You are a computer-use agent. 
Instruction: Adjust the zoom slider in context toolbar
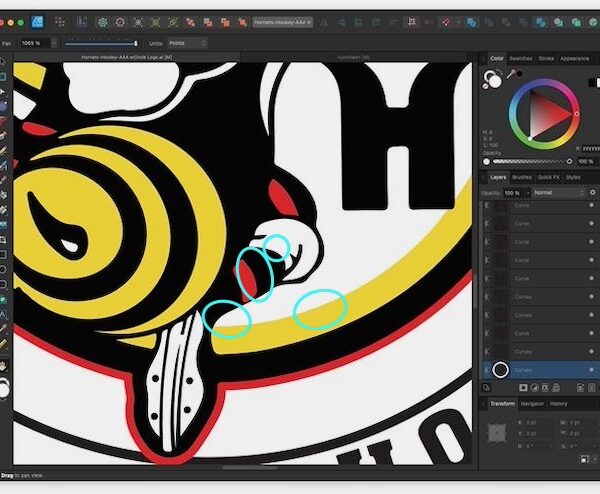[x=101, y=44]
